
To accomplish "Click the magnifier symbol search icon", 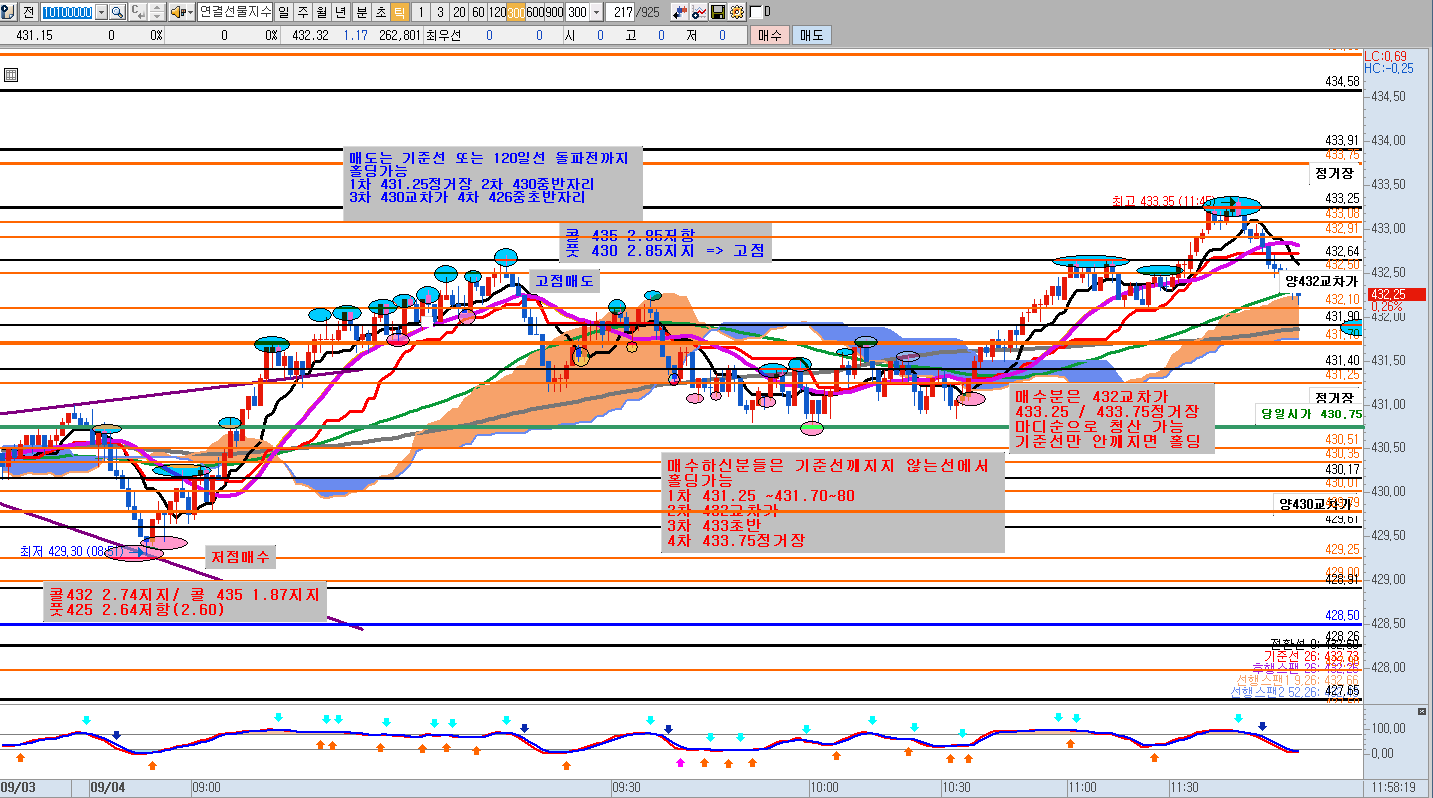I will click(117, 12).
